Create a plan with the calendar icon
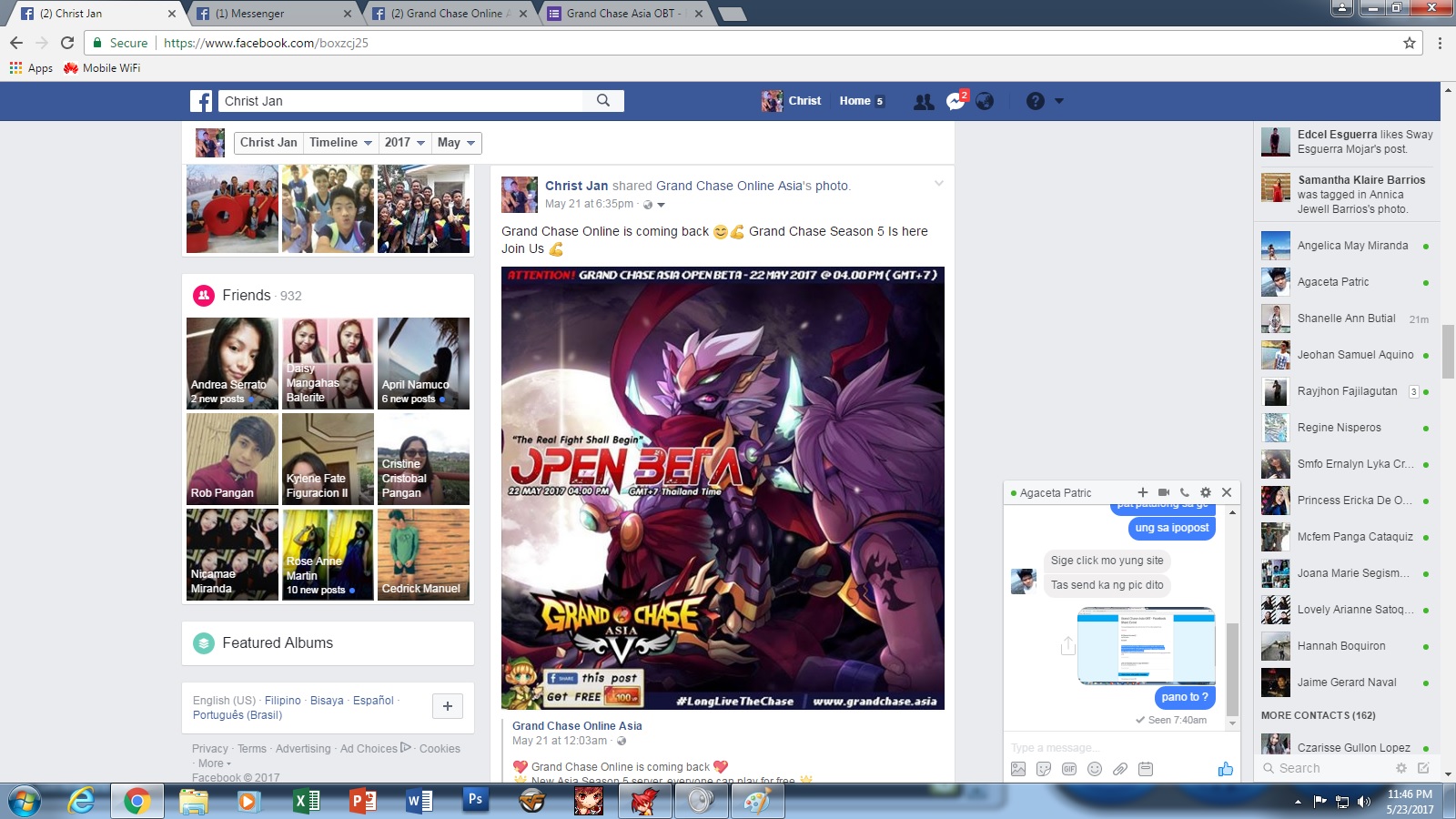 [x=1146, y=769]
